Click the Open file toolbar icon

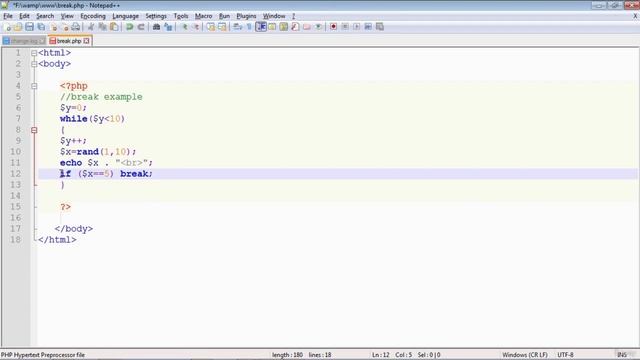[18, 27]
